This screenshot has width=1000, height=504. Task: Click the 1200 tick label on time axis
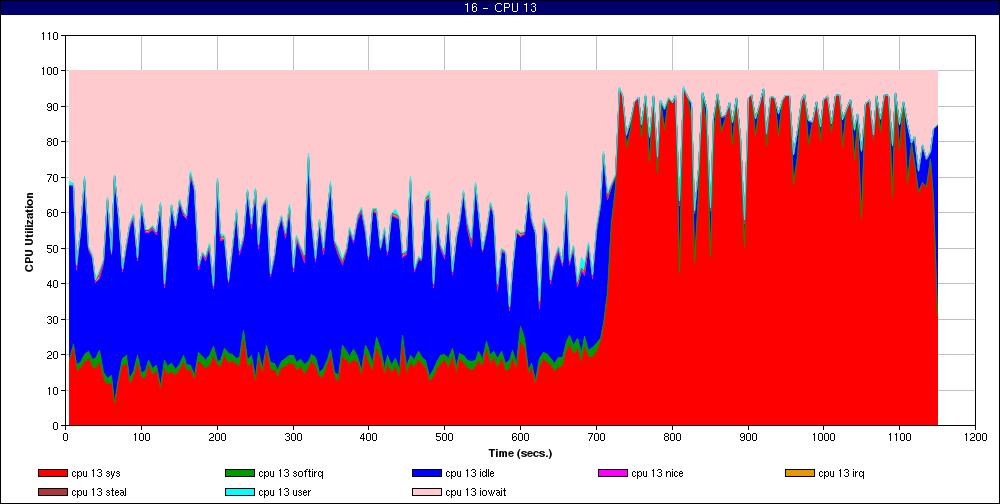[975, 438]
